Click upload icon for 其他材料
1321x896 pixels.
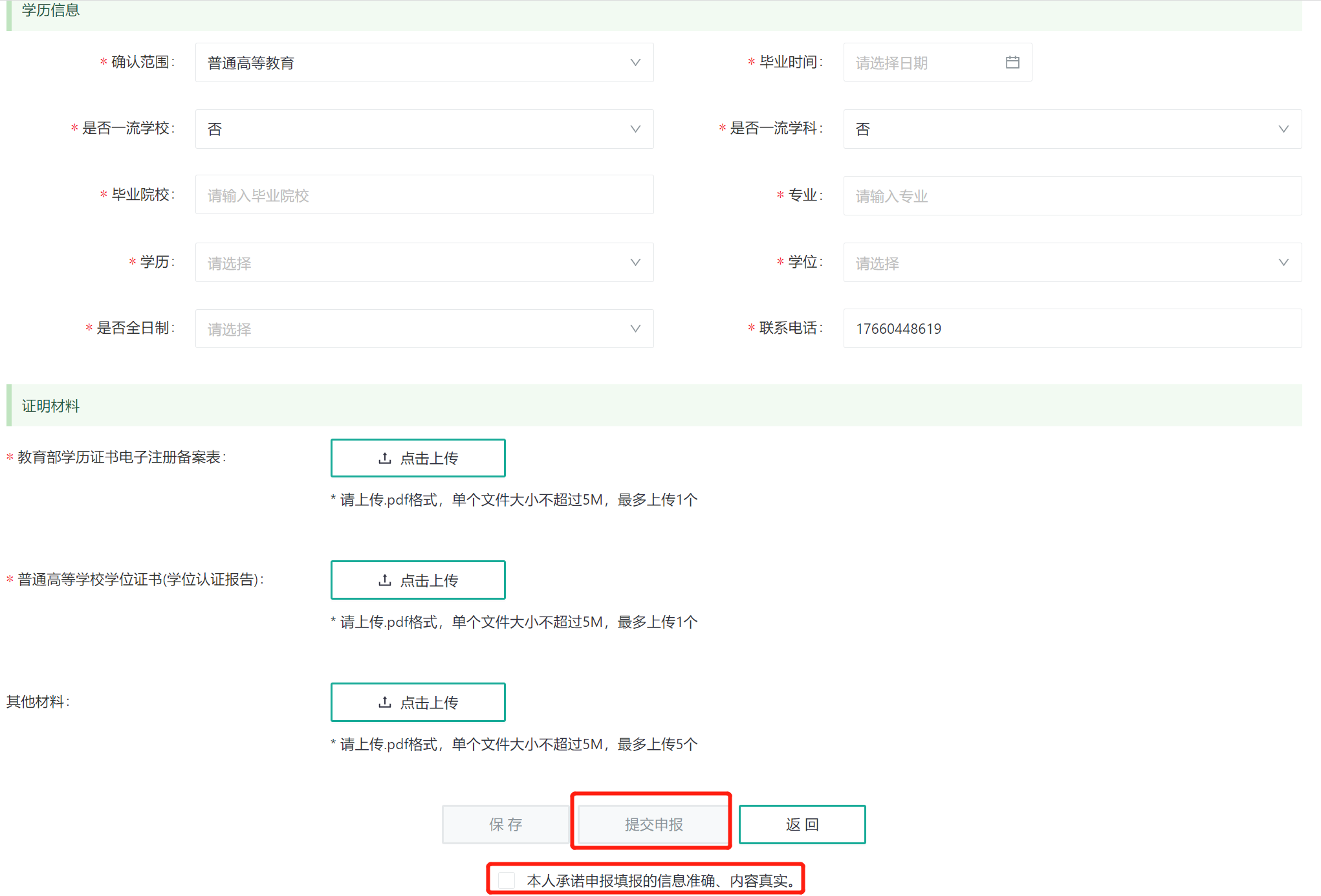tap(385, 702)
